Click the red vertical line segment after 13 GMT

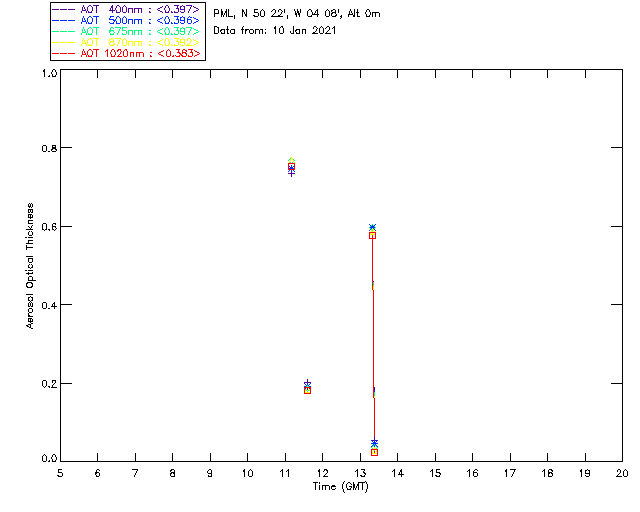[373, 343]
